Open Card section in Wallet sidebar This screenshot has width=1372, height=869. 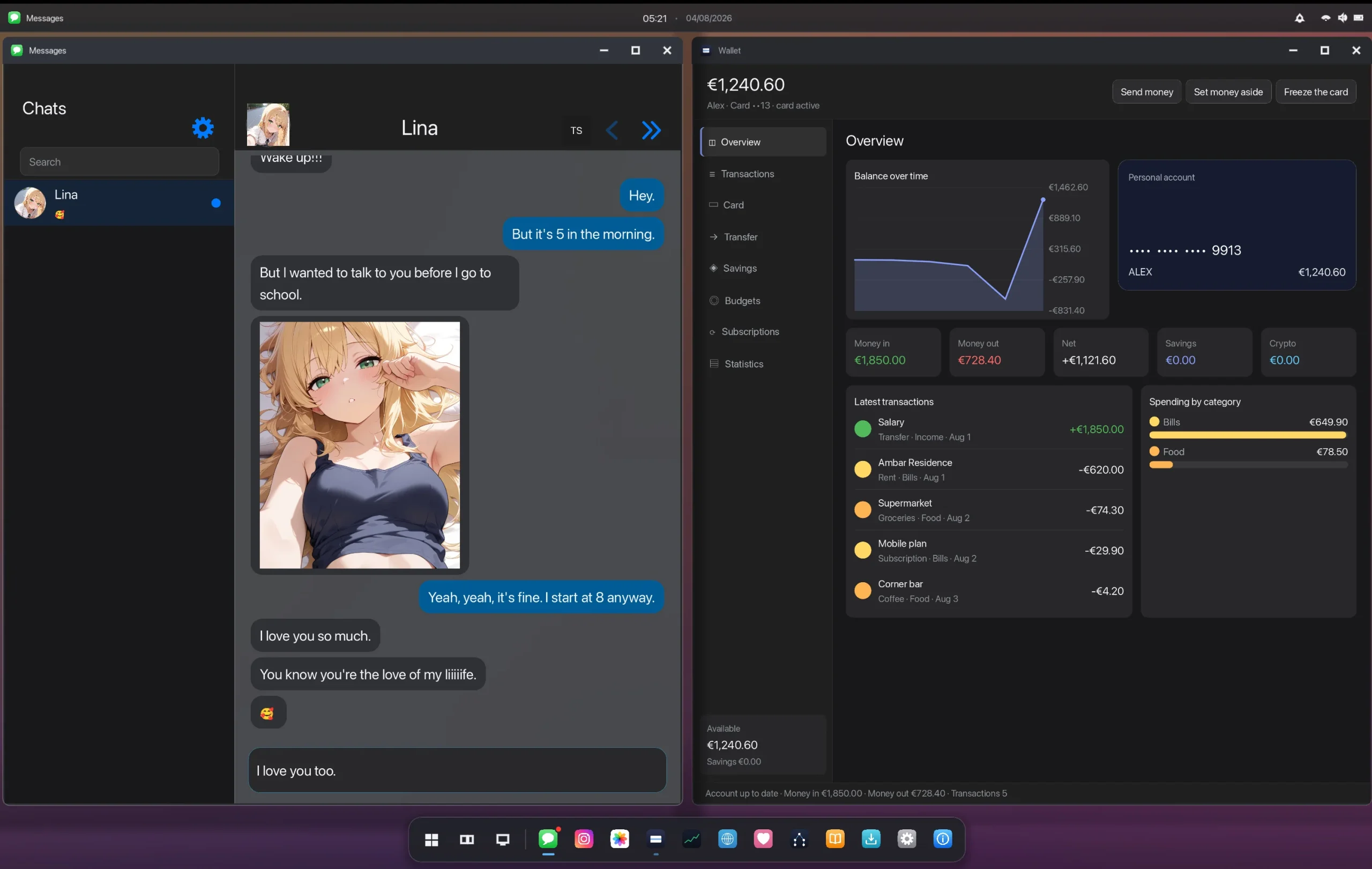pyautogui.click(x=763, y=205)
